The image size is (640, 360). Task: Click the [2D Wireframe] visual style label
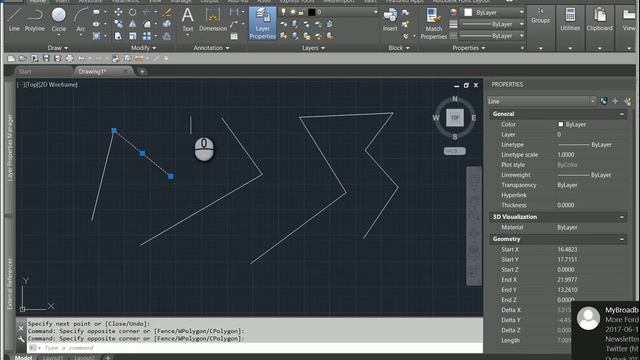[58, 85]
